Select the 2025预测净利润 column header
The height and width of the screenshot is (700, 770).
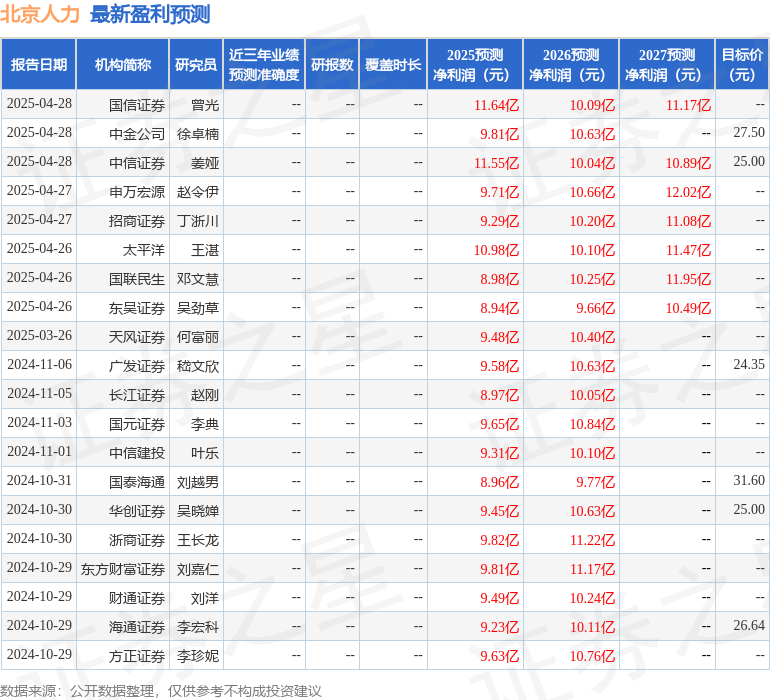pyautogui.click(x=475, y=64)
